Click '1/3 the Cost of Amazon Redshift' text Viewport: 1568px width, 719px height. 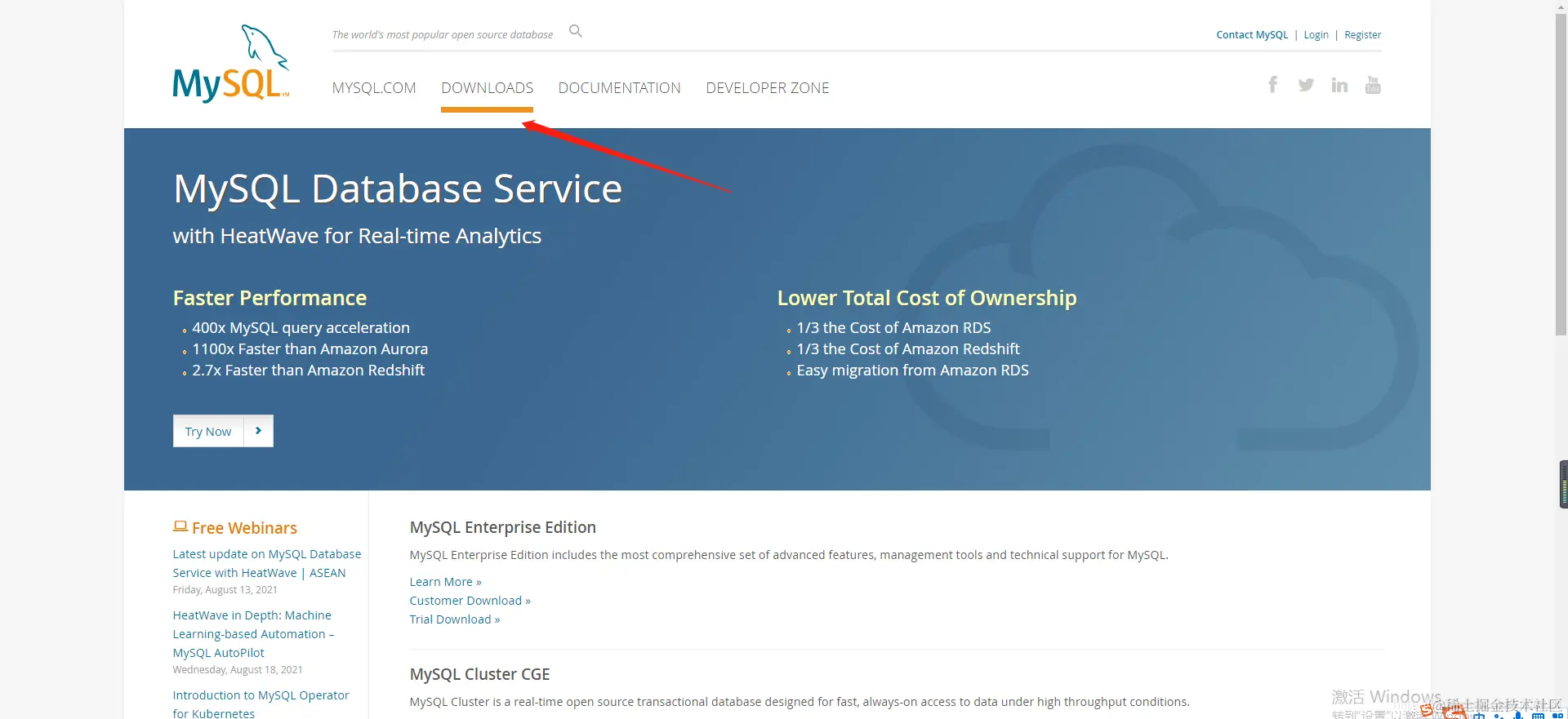click(x=908, y=348)
